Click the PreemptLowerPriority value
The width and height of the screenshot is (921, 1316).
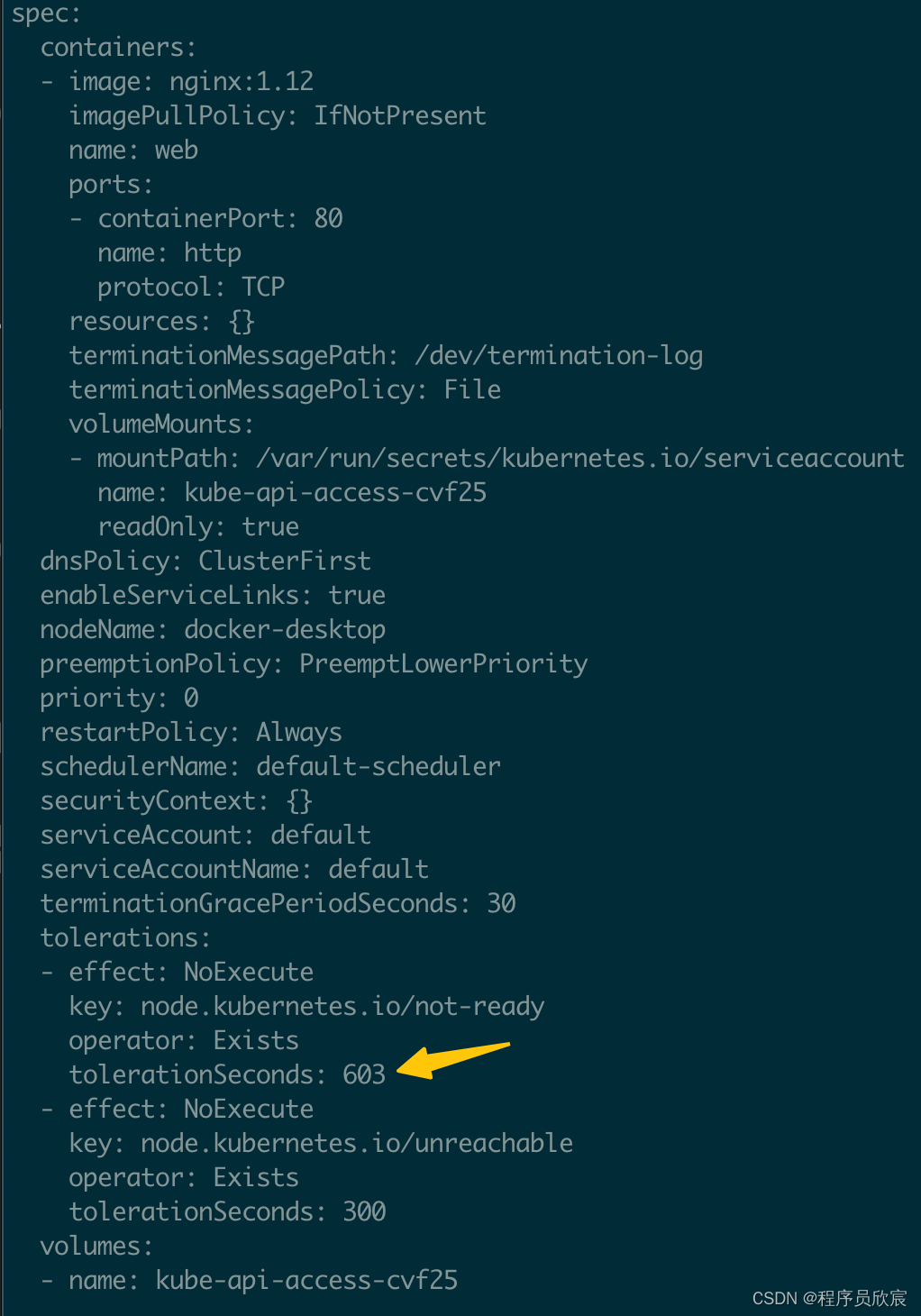click(x=443, y=663)
